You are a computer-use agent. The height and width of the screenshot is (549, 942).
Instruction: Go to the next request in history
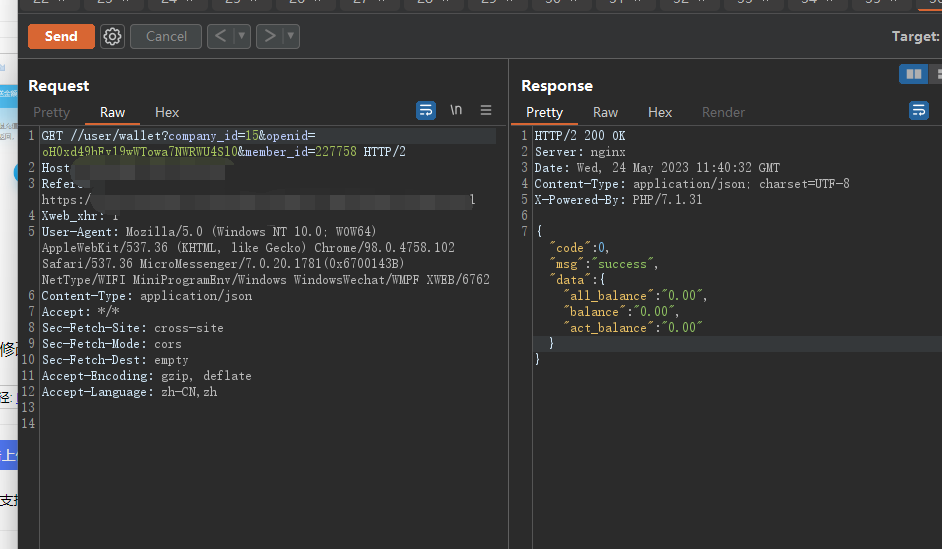[x=269, y=37]
